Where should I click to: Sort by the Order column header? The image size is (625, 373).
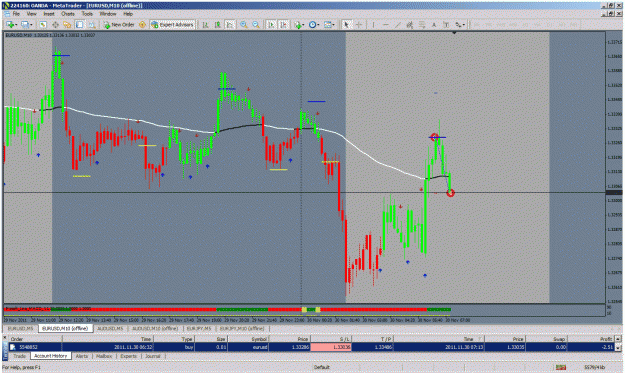tap(35, 339)
